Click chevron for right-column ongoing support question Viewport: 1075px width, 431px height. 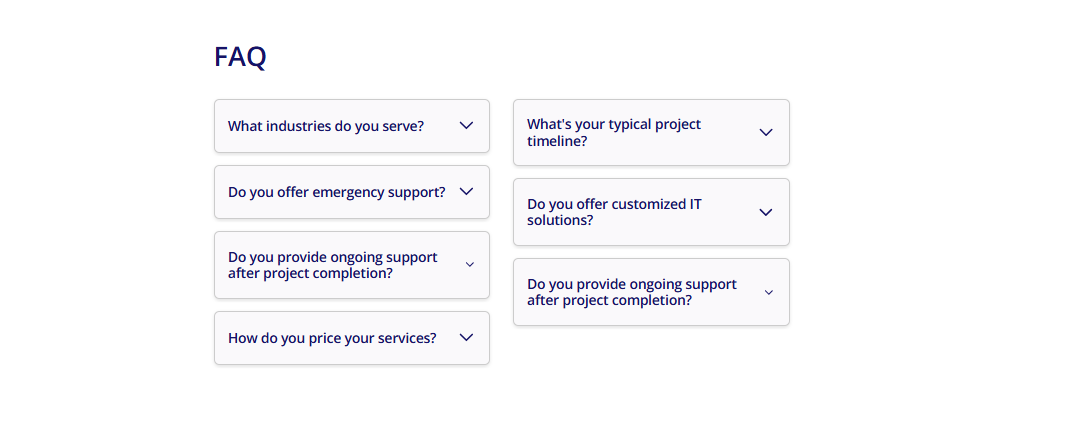coord(769,292)
